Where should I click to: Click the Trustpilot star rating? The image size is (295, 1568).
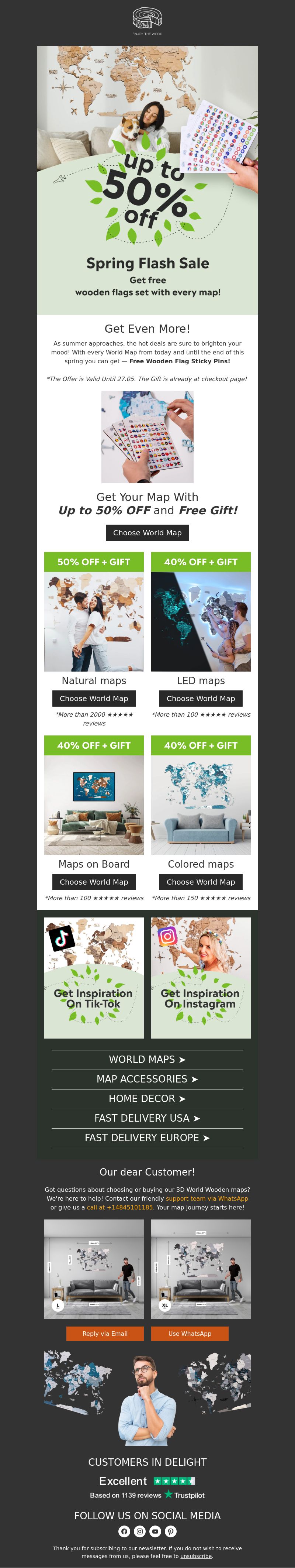pyautogui.click(x=174, y=1481)
